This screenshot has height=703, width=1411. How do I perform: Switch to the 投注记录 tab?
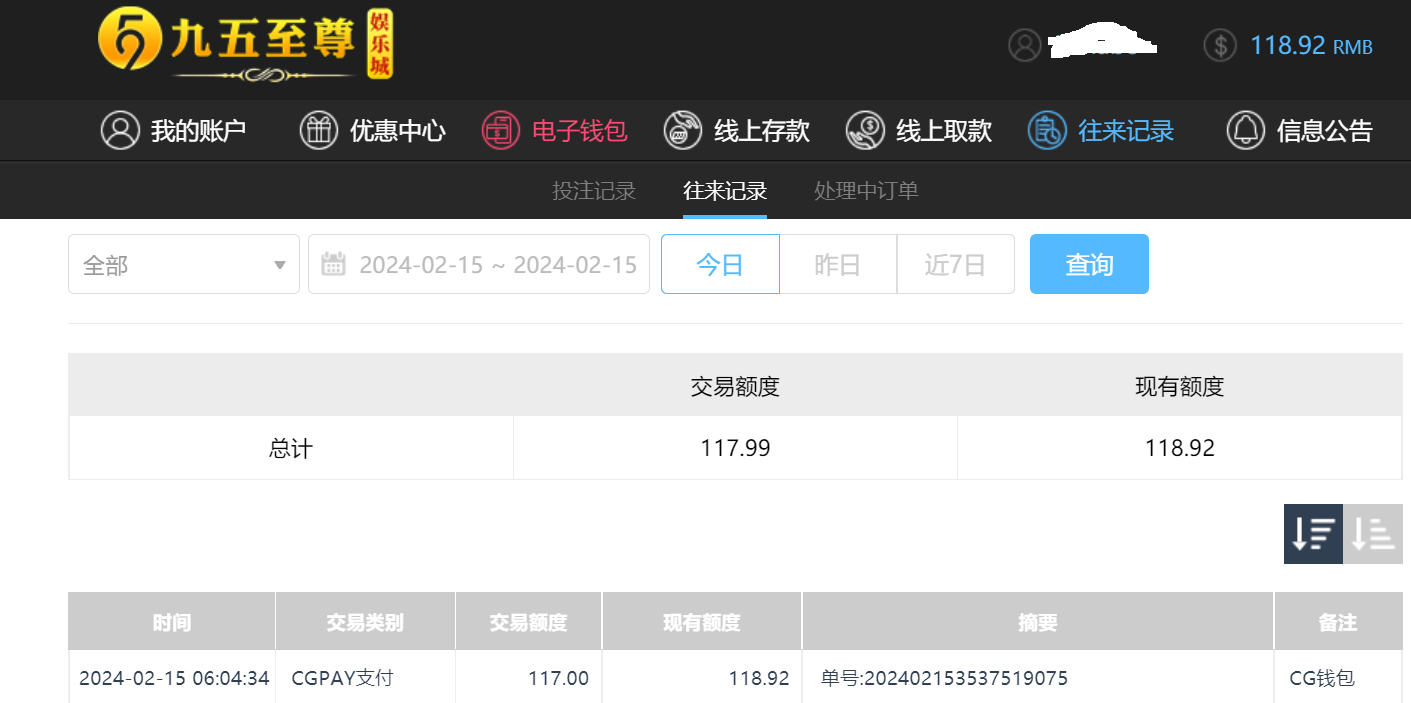coord(594,190)
